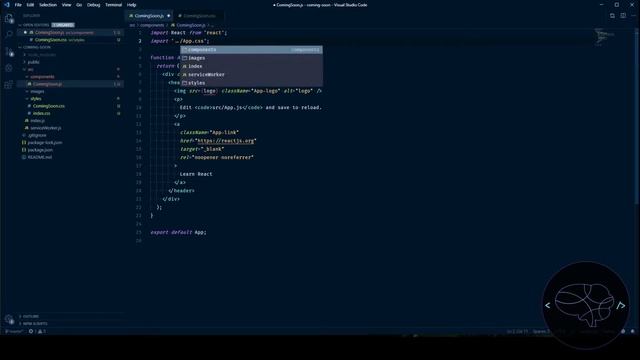
Task: Open the File menu
Action: pyautogui.click(x=18, y=5)
